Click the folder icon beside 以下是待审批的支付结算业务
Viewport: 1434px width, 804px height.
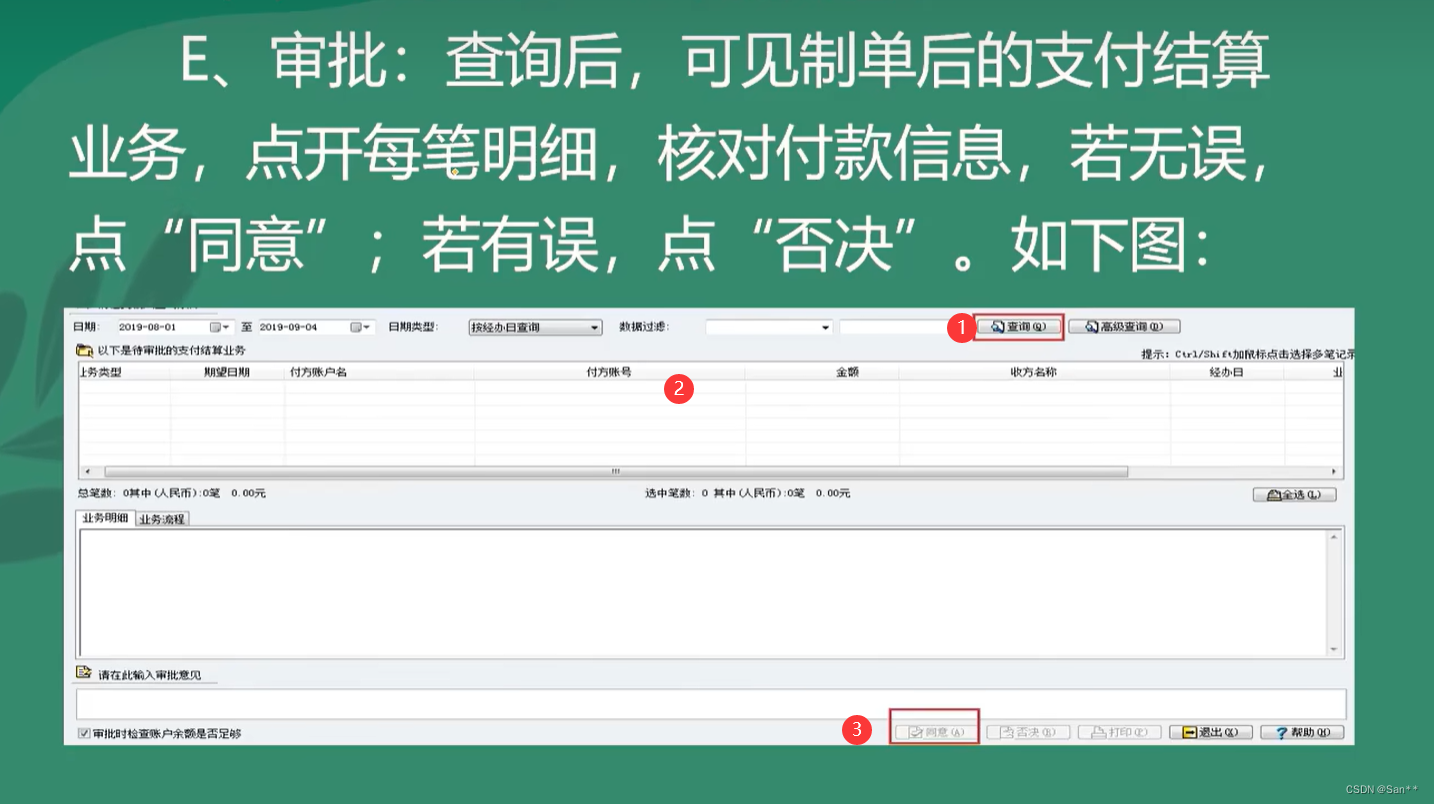(x=84, y=350)
